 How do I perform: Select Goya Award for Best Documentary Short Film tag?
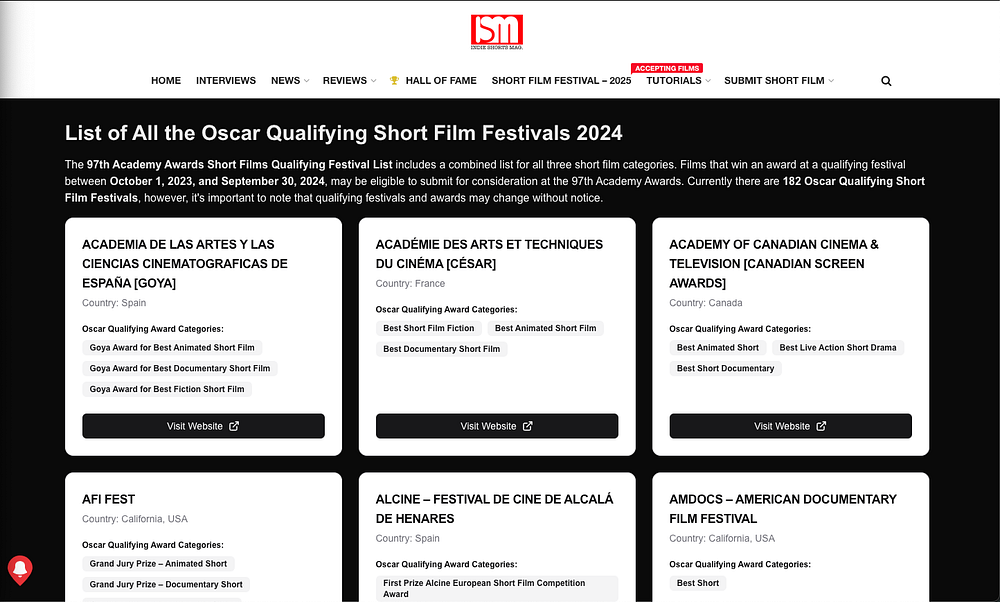[x=180, y=369]
